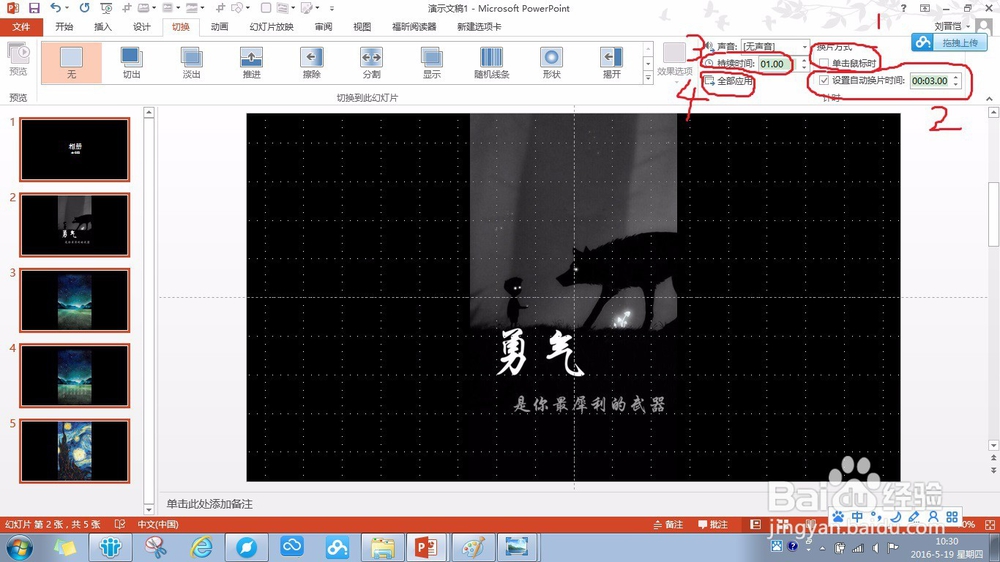Viewport: 1000px width, 562px height.
Task: Open the Windows Start button
Action: point(18,547)
